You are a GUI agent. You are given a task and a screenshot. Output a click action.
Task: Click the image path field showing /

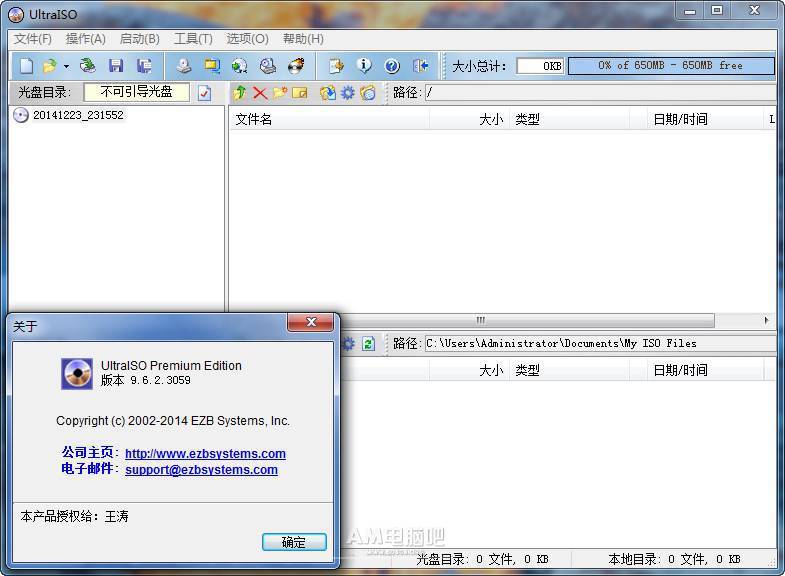click(x=600, y=93)
